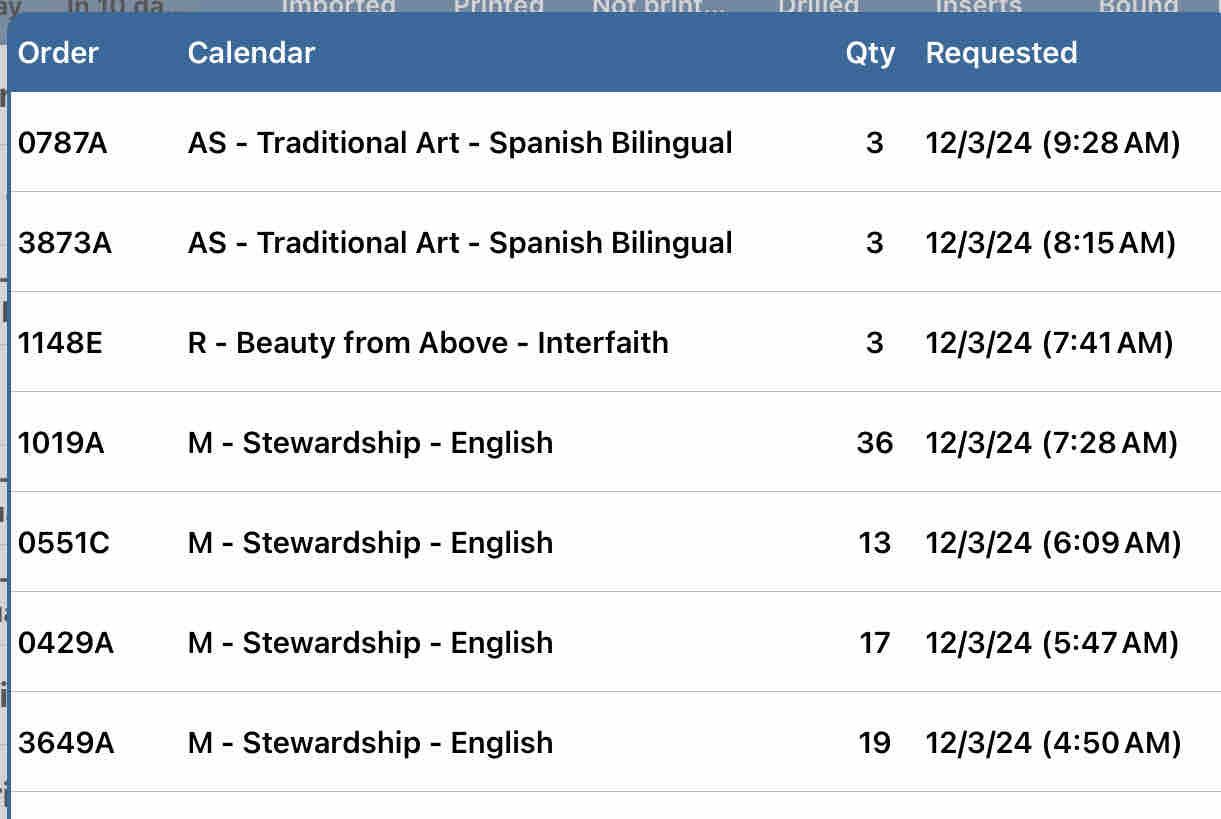This screenshot has height=819, width=1221.
Task: Click the 4:50 AM requested timestamp
Action: tap(1053, 743)
